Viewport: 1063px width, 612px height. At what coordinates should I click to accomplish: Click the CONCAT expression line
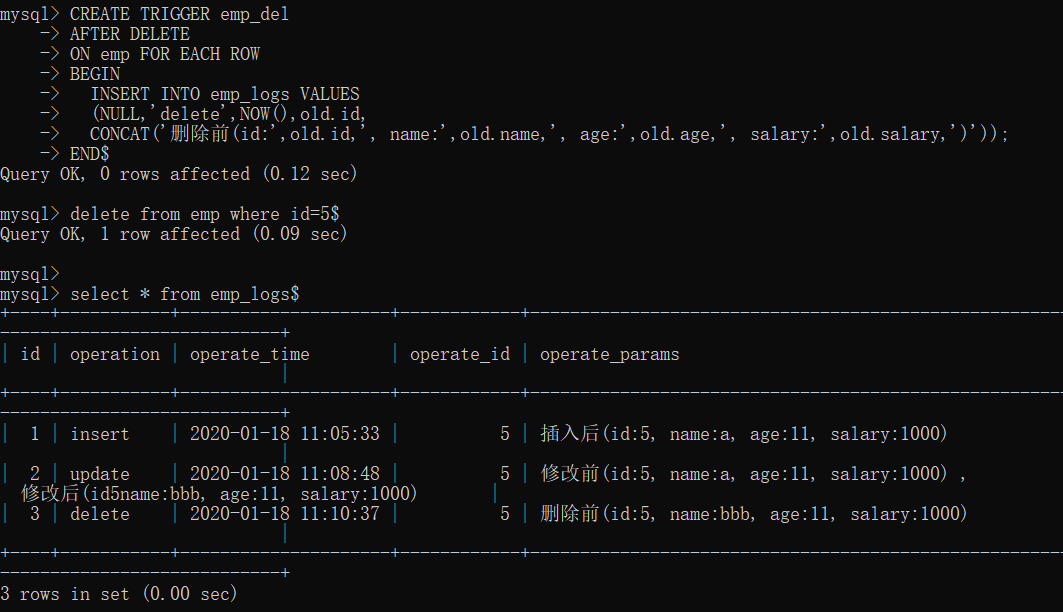coord(549,134)
